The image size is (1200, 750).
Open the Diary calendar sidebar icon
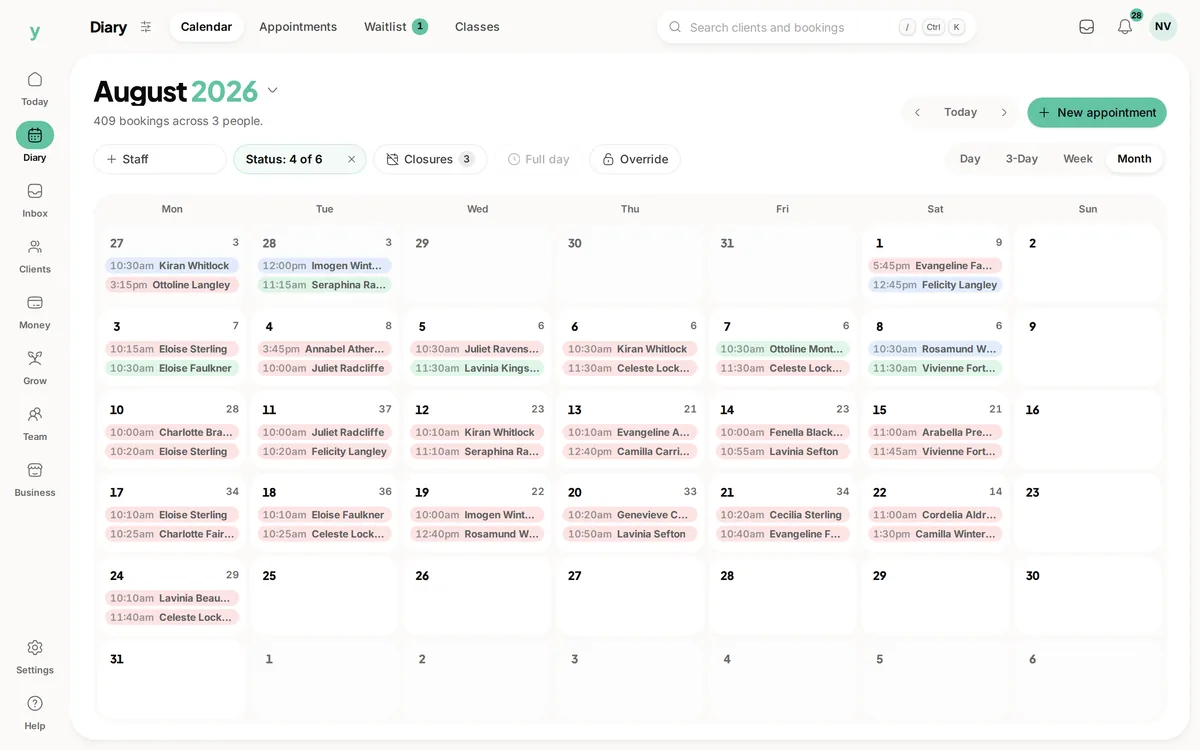[x=35, y=135]
